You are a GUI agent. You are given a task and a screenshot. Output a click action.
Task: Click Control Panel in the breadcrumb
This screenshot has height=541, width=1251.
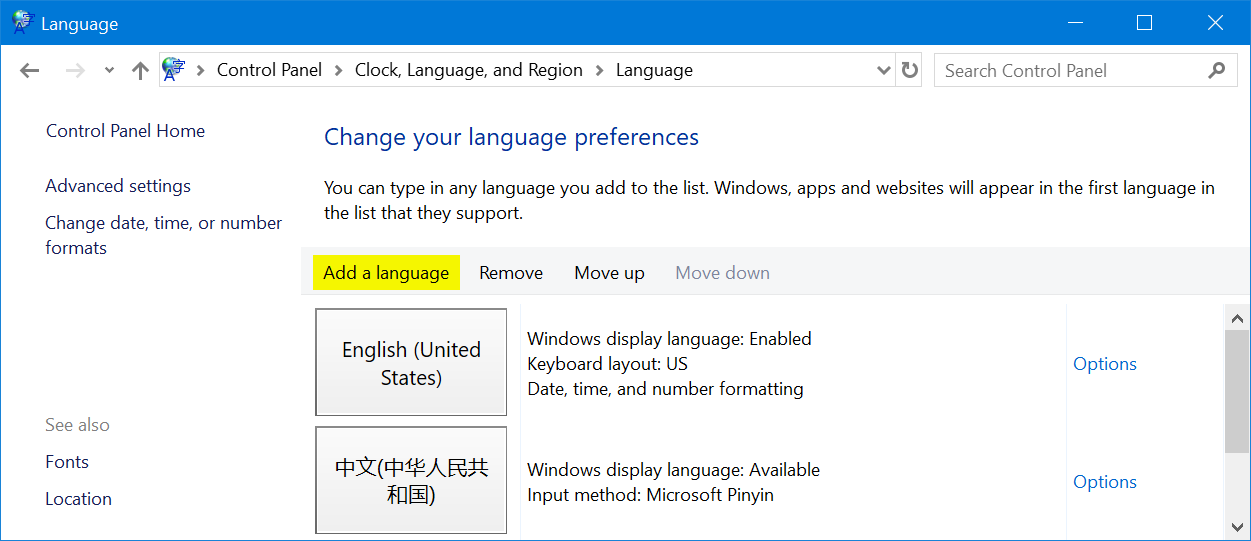coord(269,70)
